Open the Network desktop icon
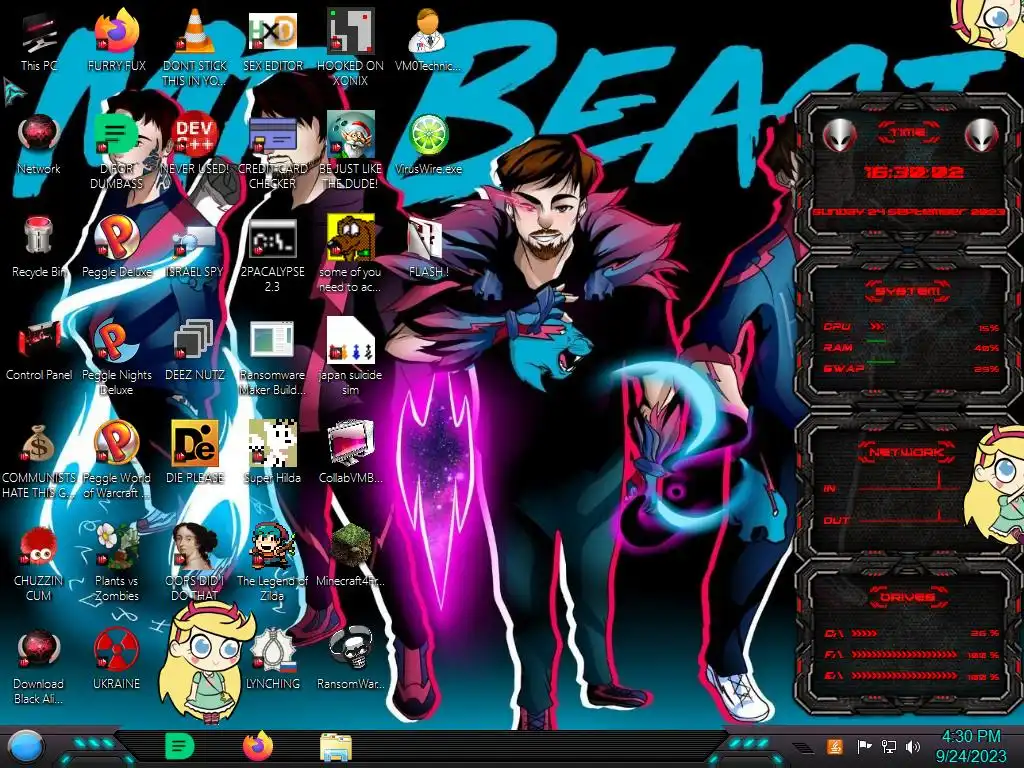Image resolution: width=1024 pixels, height=768 pixels. click(x=39, y=144)
